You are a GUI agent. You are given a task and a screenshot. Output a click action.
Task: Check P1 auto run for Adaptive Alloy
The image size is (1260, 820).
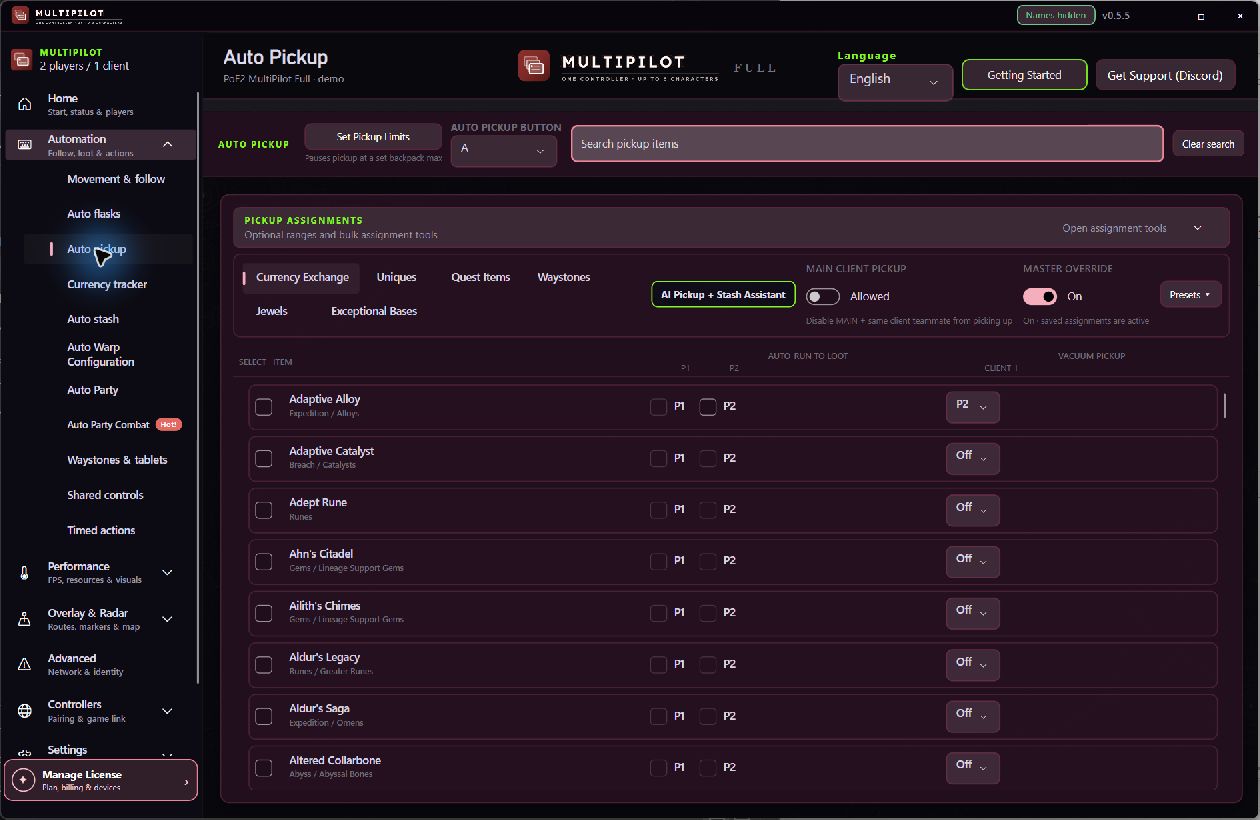point(659,407)
